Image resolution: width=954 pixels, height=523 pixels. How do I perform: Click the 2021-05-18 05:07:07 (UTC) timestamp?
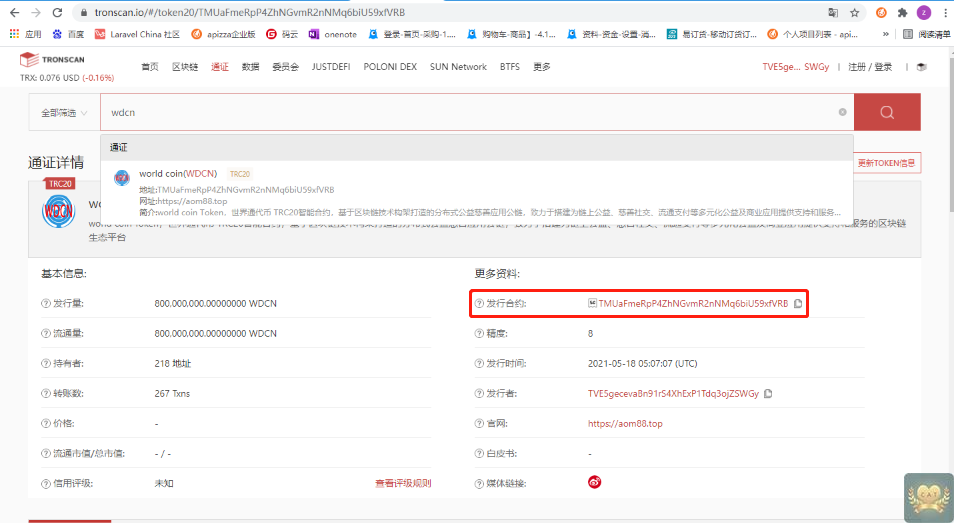click(642, 364)
